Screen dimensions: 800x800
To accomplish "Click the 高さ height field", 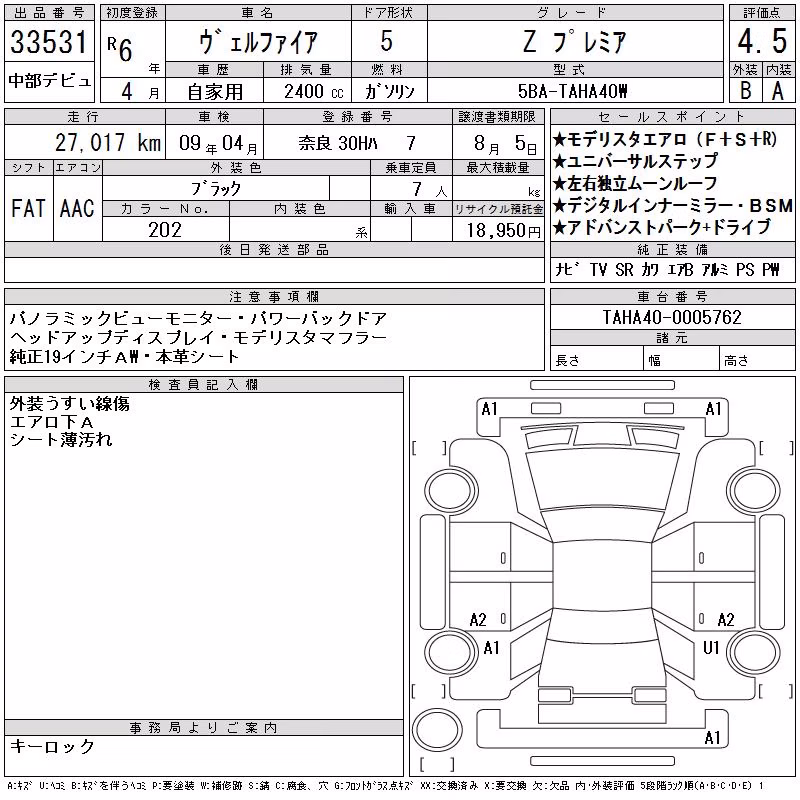I will [757, 359].
